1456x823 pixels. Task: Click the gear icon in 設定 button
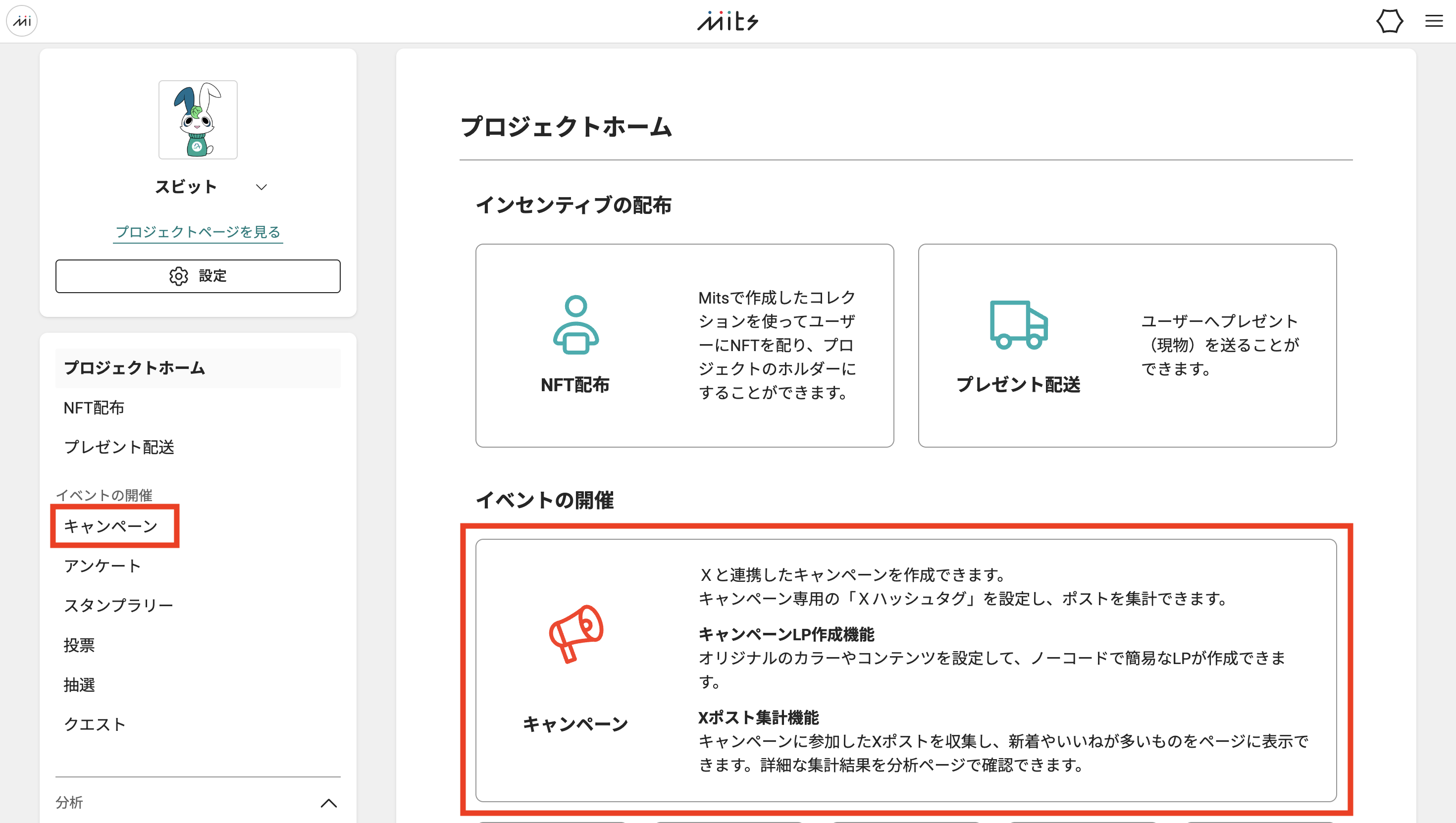tap(179, 276)
